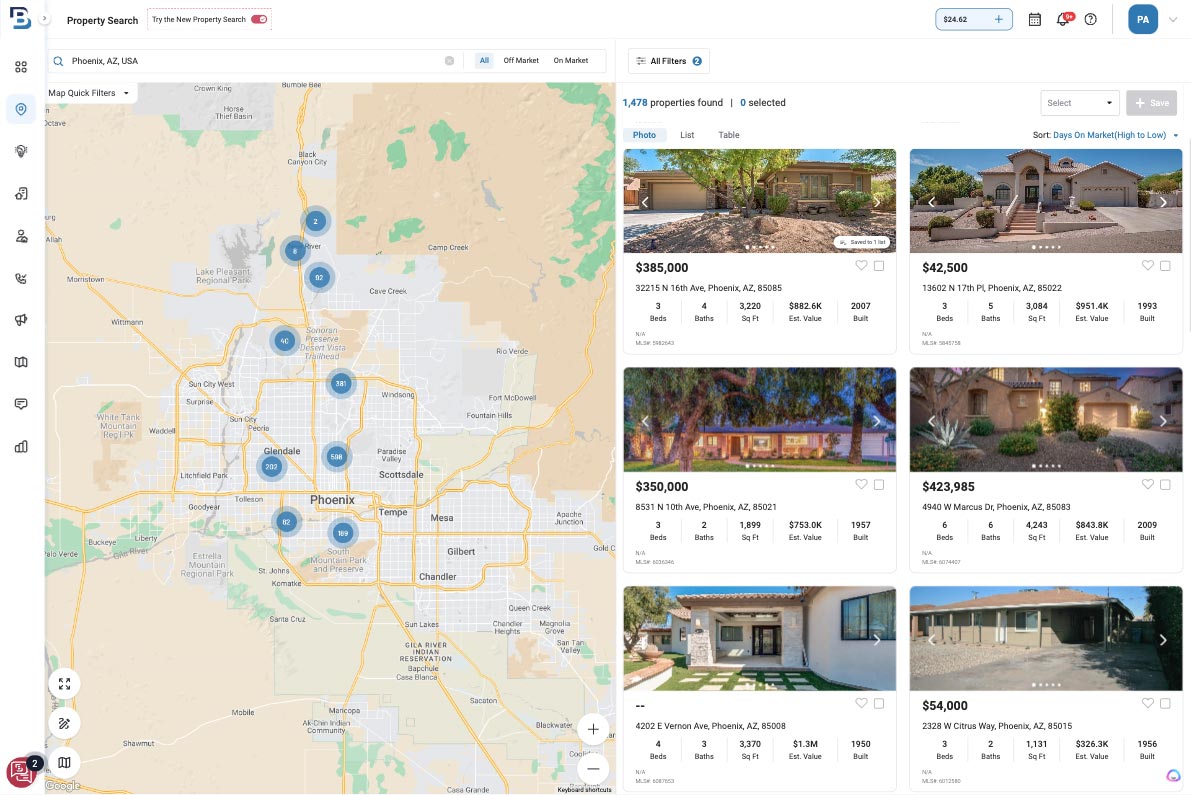Open the notifications bell with 9+ badge
The image size is (1191, 795).
(1062, 19)
